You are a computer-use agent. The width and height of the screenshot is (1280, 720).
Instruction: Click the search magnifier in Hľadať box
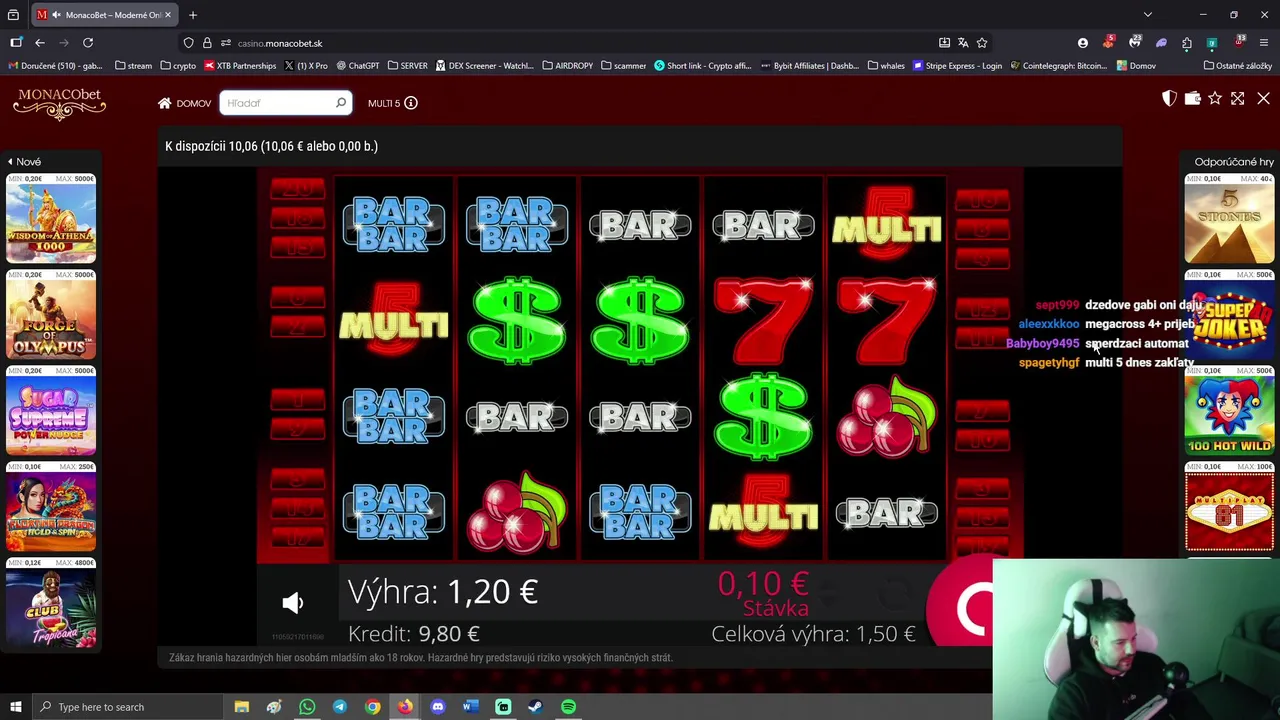pyautogui.click(x=340, y=103)
